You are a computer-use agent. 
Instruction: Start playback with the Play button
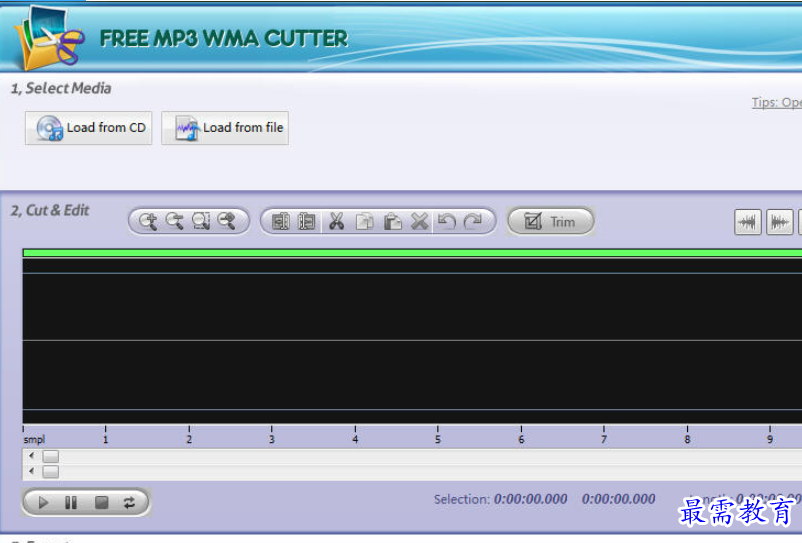coord(43,503)
